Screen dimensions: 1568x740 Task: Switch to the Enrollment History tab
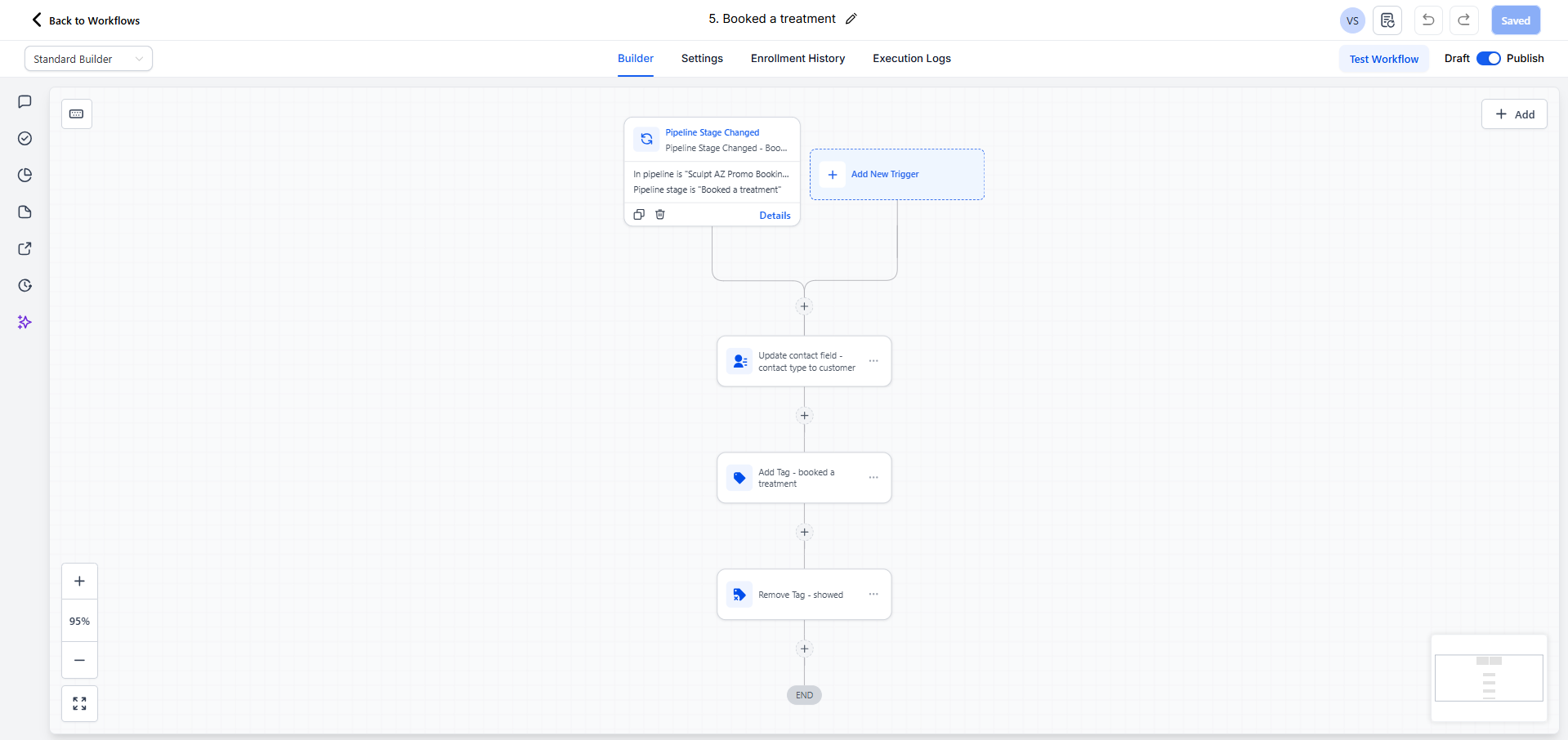pyautogui.click(x=797, y=59)
